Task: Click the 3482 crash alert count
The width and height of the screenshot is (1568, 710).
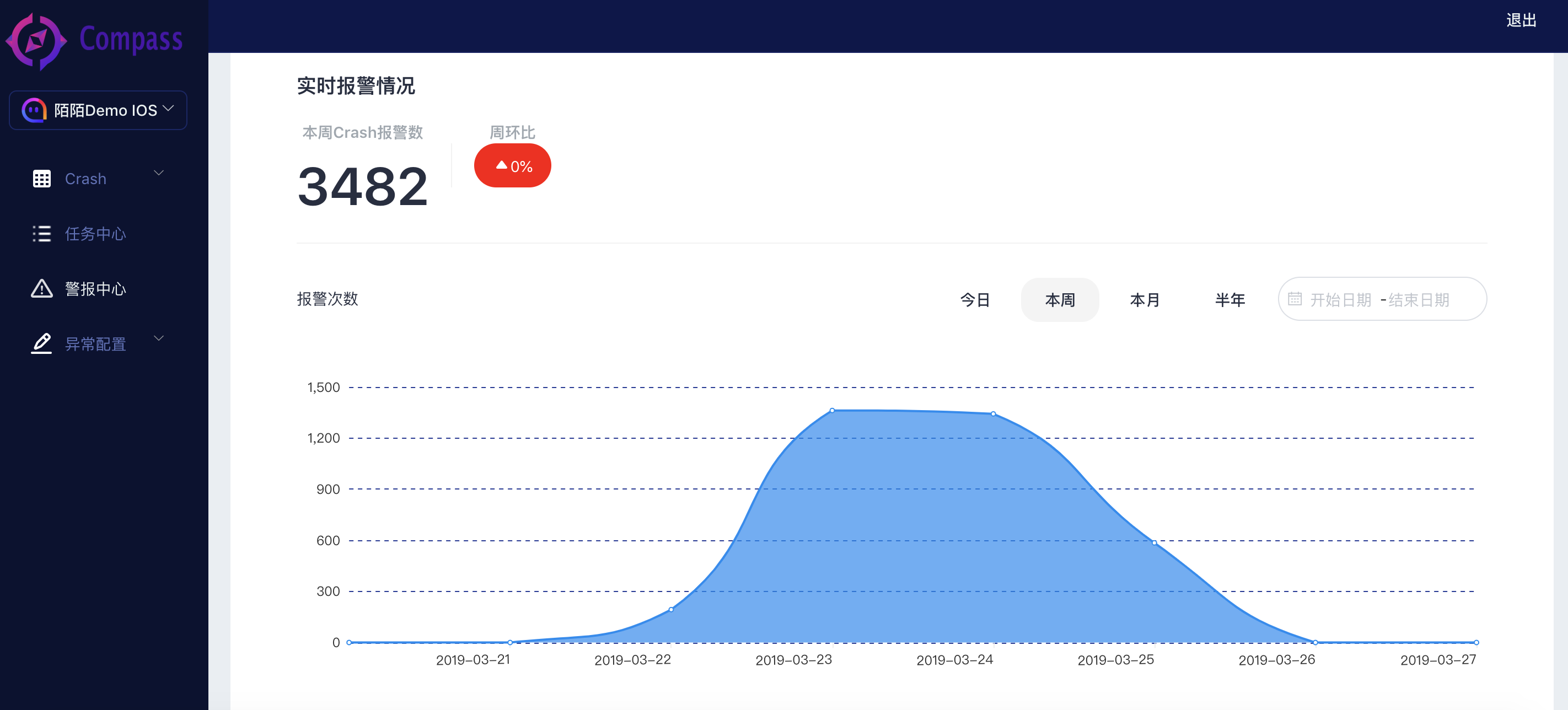Action: click(x=363, y=186)
